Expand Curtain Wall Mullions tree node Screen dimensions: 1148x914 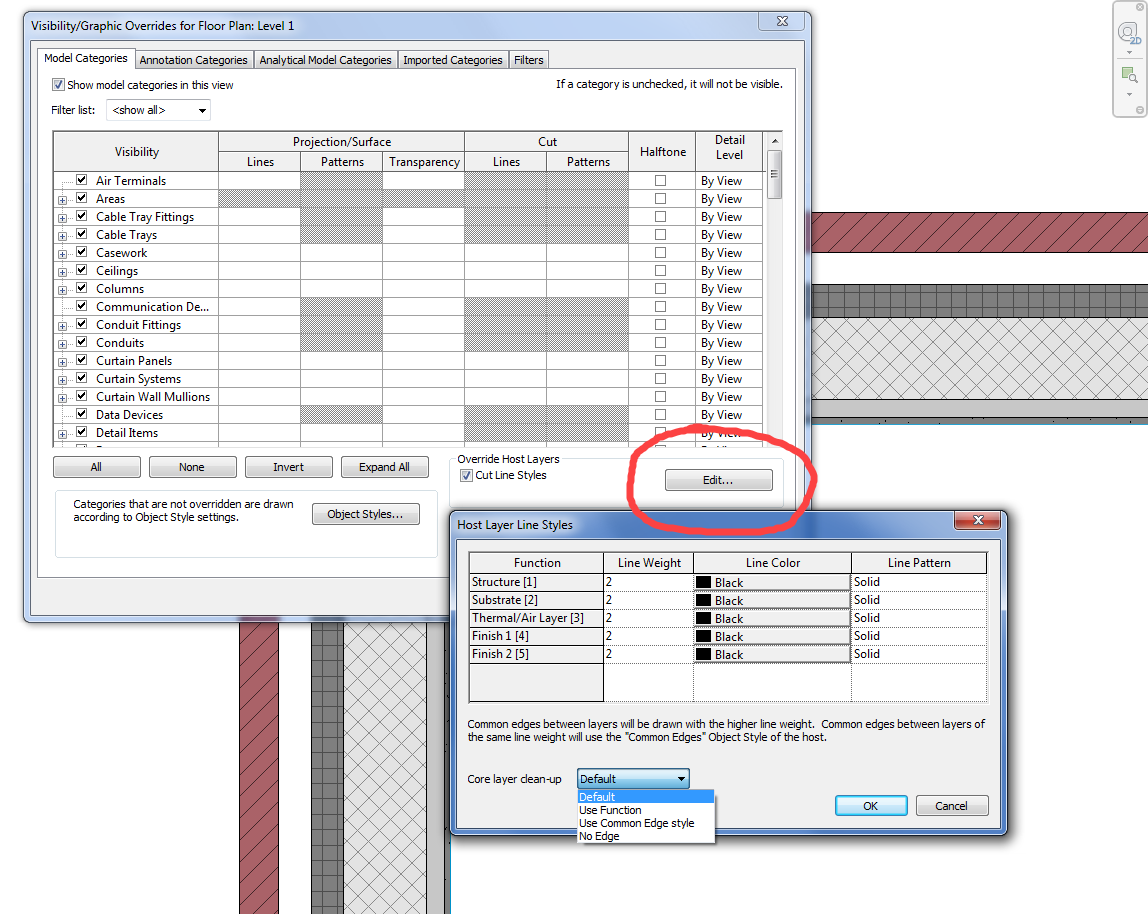[62, 398]
